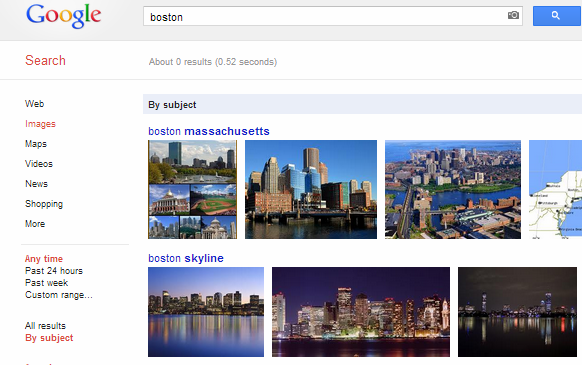Click the red Search heading
Image resolution: width=582 pixels, height=365 pixels.
[45, 61]
